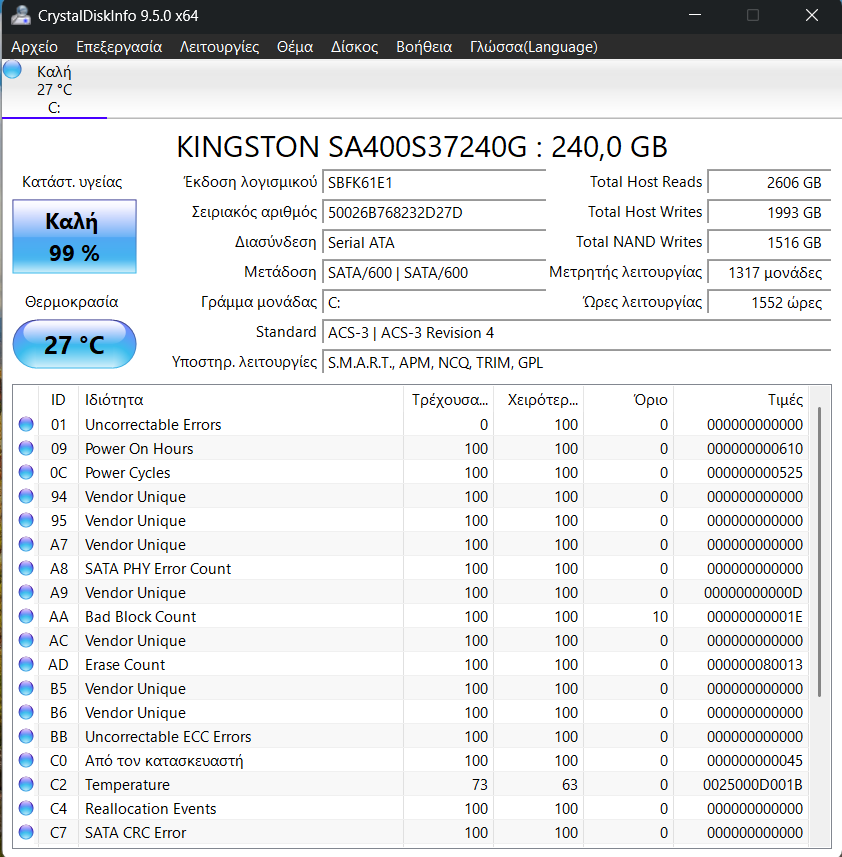Click status orb for ID B6 row
Screen dimensions: 842x857
pos(26,712)
